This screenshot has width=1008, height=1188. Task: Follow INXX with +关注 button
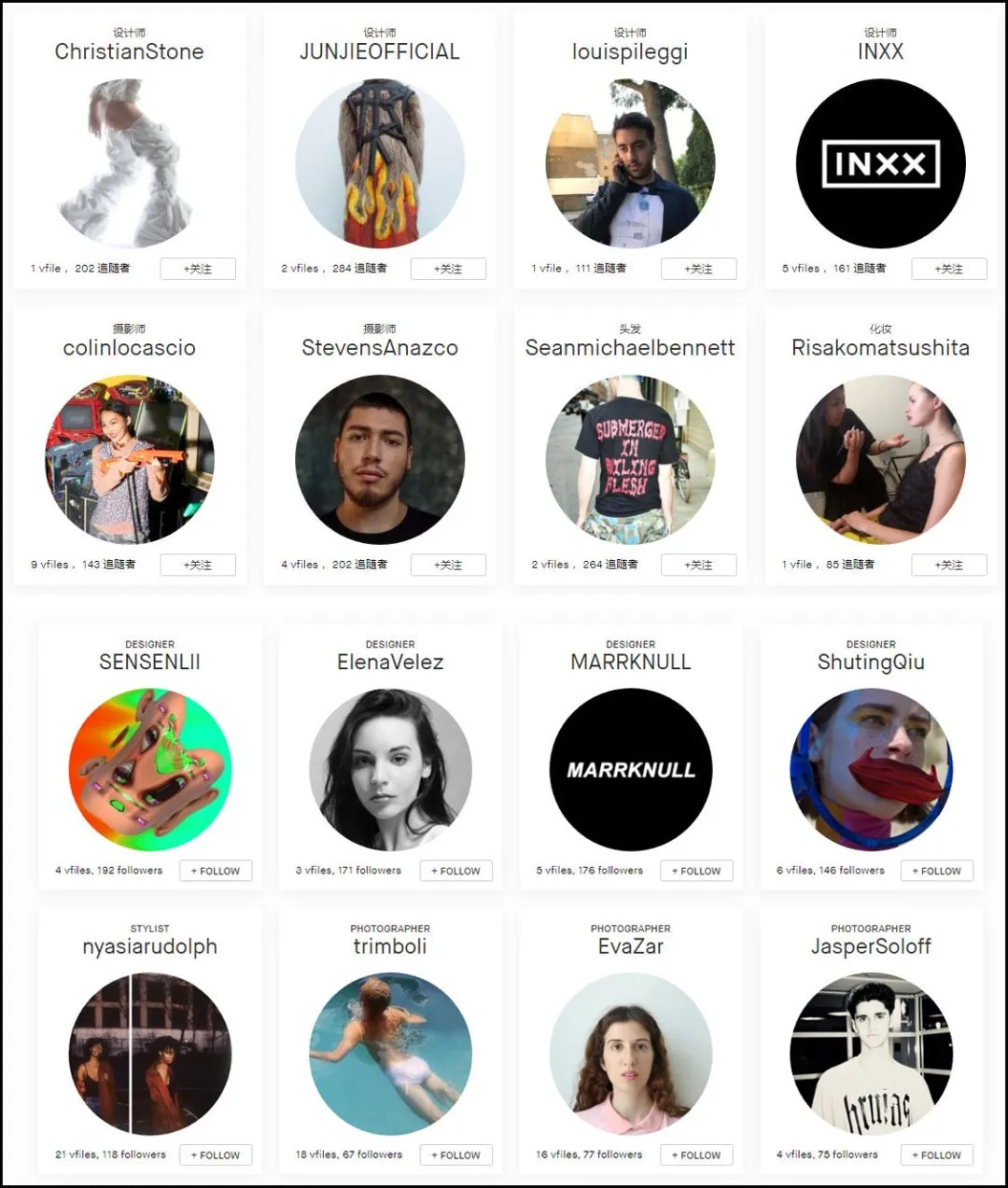click(x=949, y=269)
